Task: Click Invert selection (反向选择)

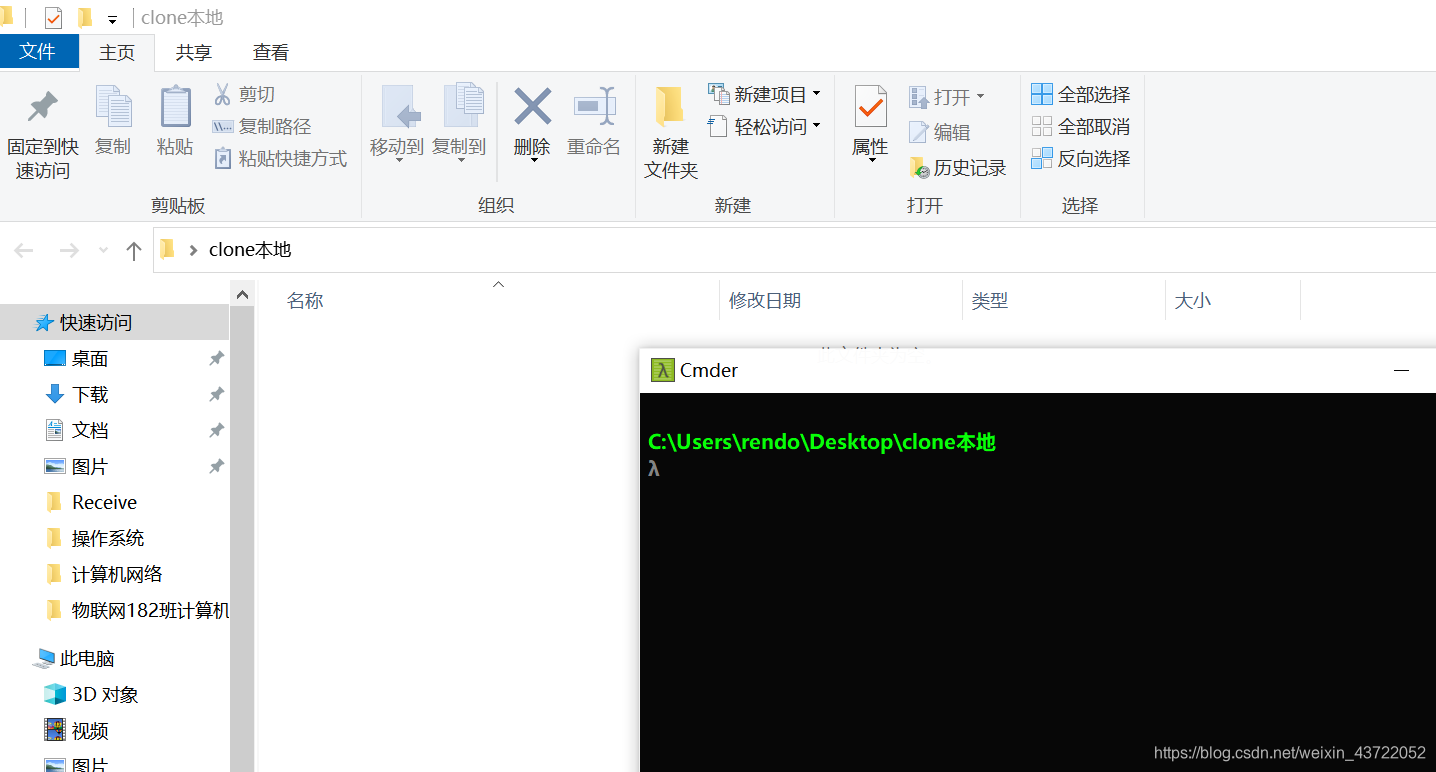Action: point(1080,158)
